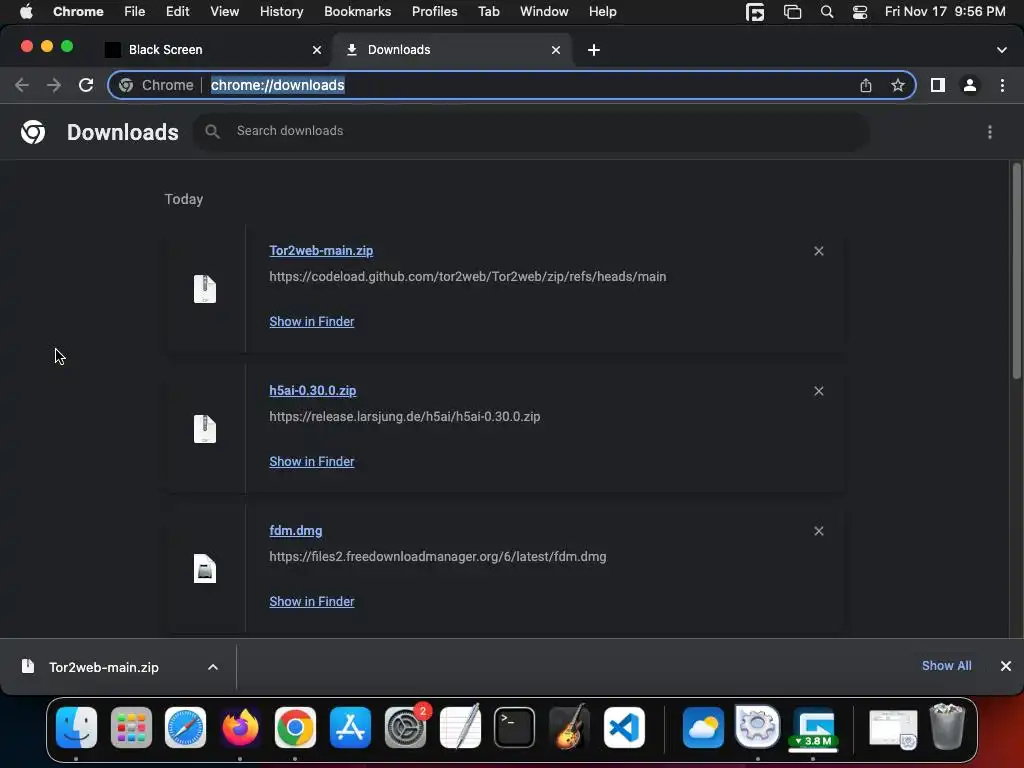1024x768 pixels.
Task: Remove h5ai-0.30.0.zip from the list
Action: (x=819, y=391)
